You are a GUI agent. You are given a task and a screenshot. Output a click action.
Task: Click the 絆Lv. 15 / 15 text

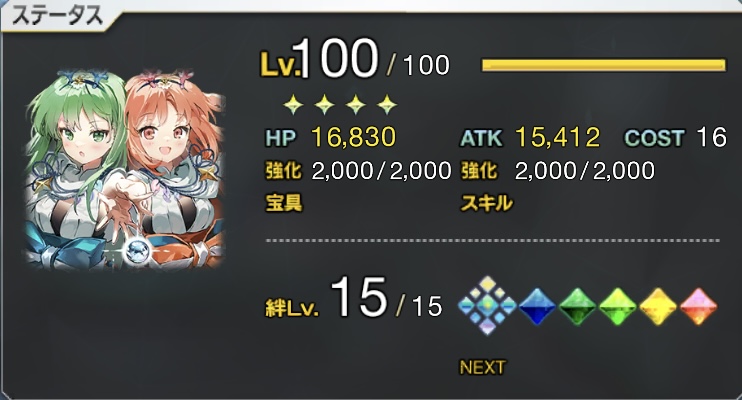pyautogui.click(x=353, y=299)
